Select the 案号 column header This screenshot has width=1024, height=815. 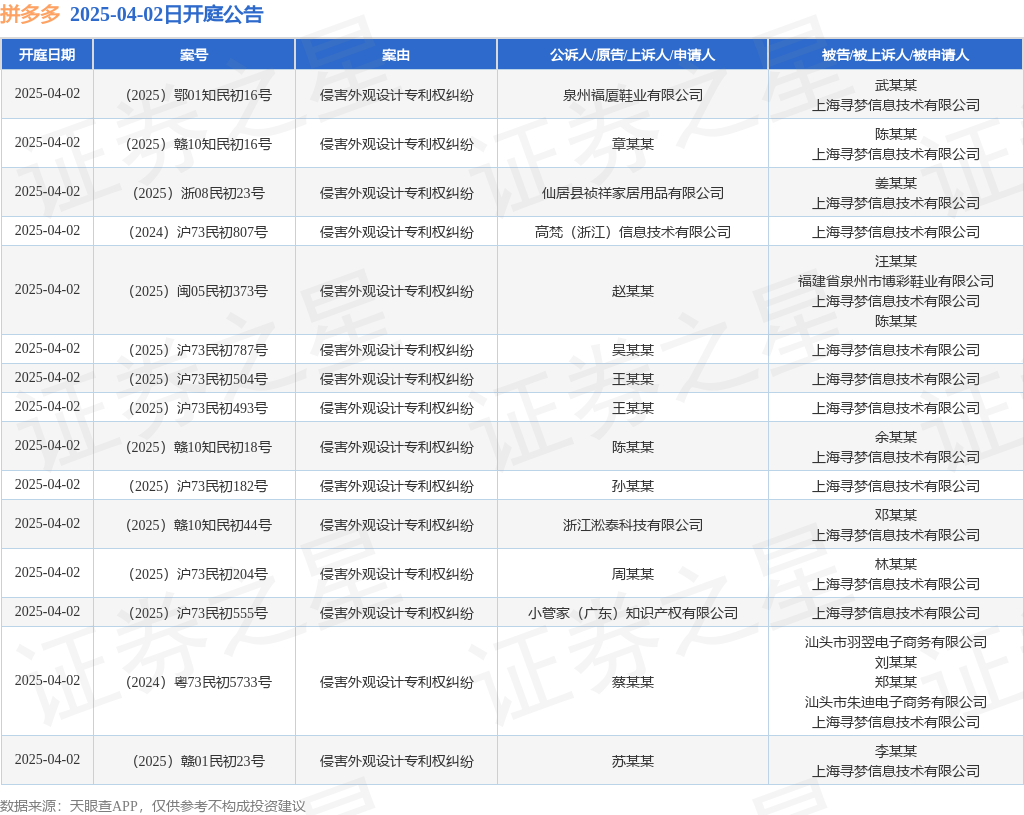[x=194, y=55]
